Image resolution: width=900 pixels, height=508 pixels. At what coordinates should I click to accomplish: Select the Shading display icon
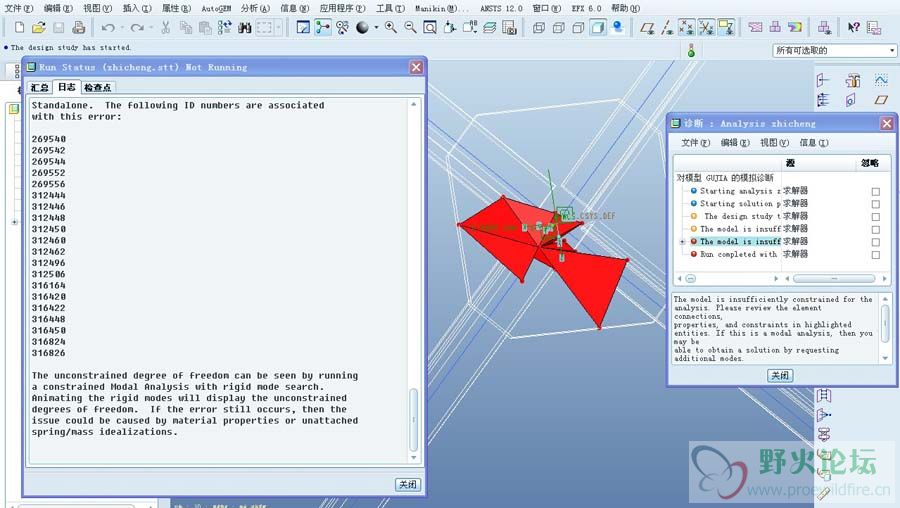tap(598, 27)
